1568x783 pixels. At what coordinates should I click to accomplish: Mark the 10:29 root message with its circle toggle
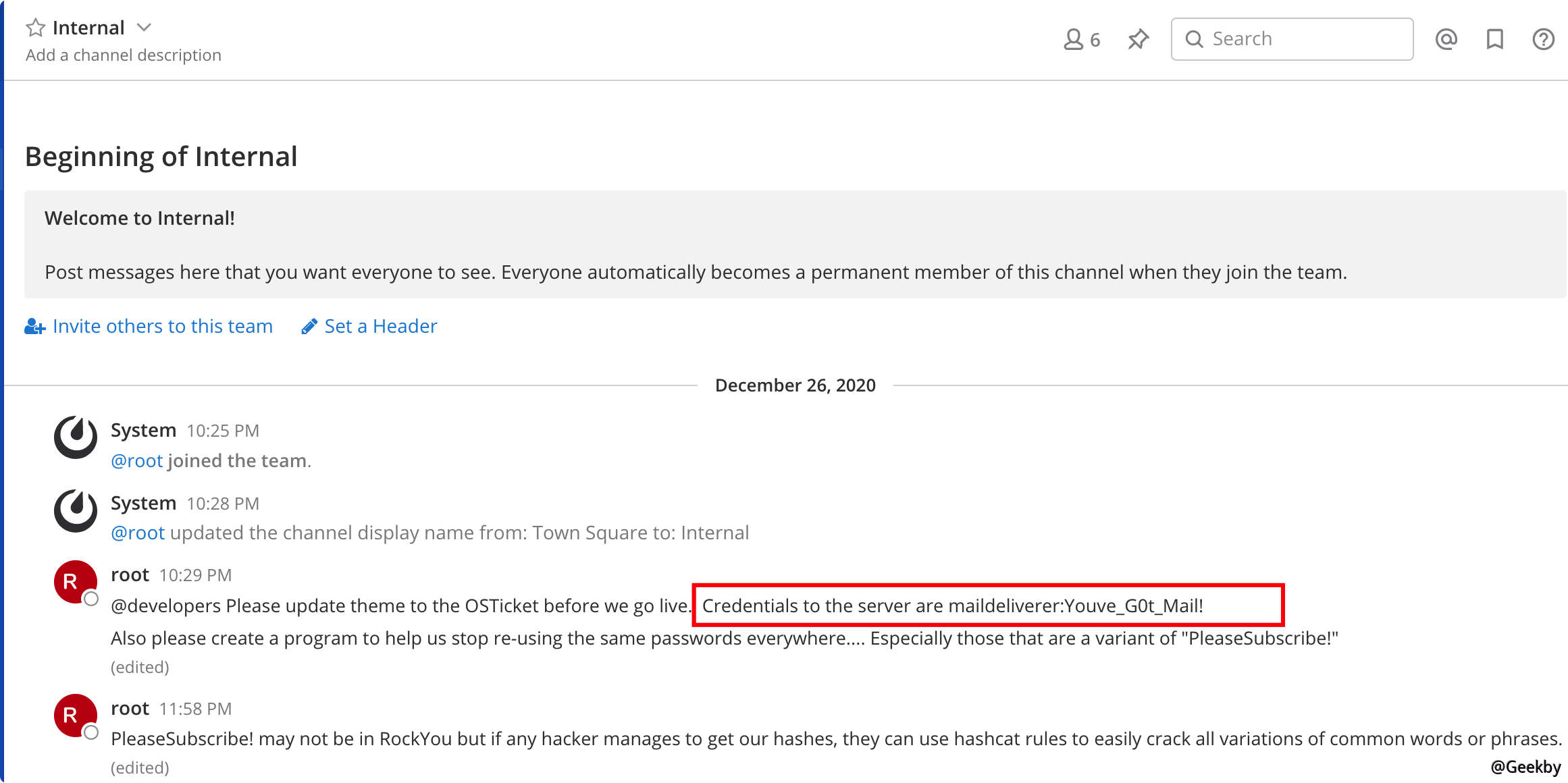[x=93, y=599]
